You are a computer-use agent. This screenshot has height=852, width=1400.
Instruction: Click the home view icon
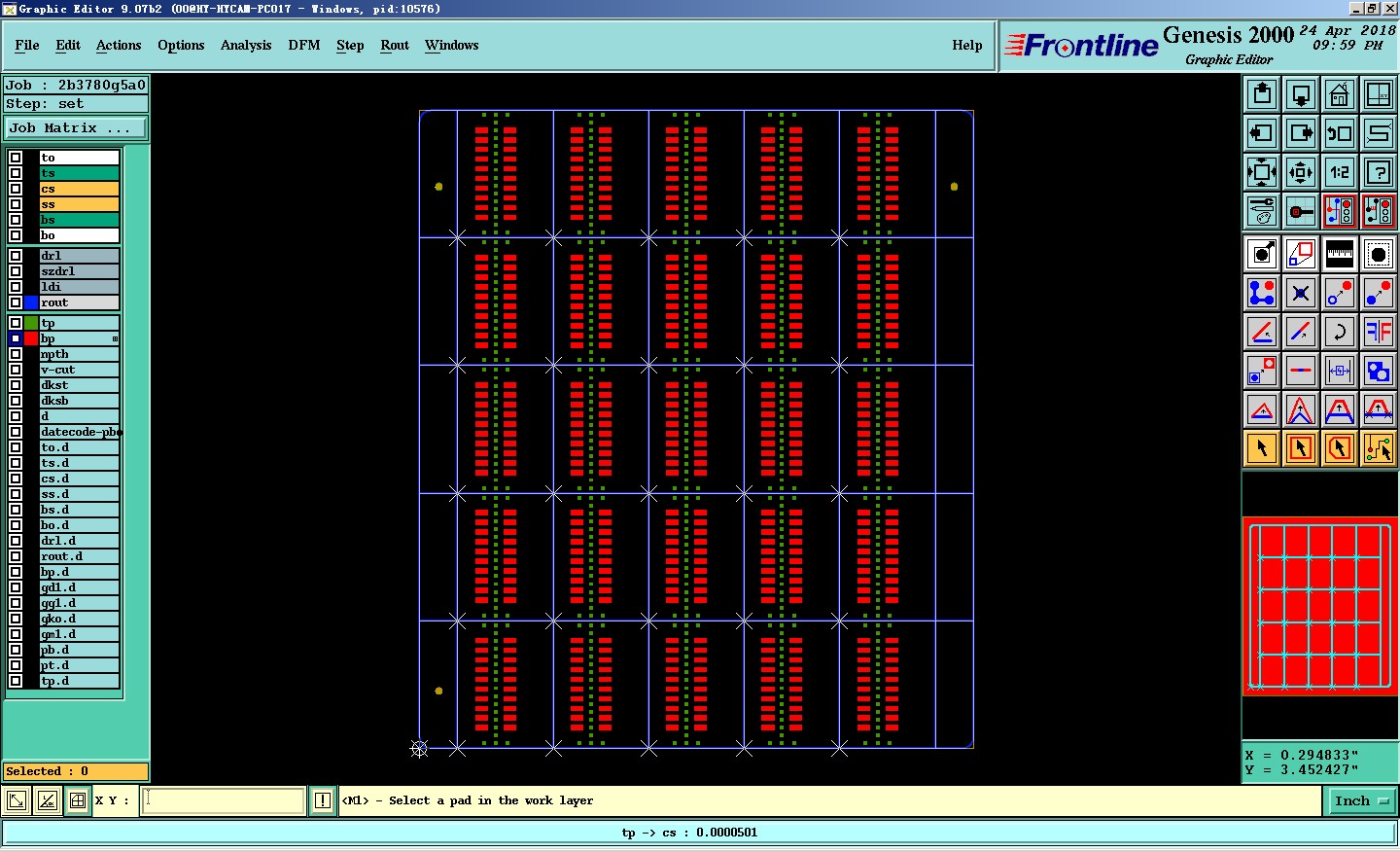pyautogui.click(x=1340, y=94)
